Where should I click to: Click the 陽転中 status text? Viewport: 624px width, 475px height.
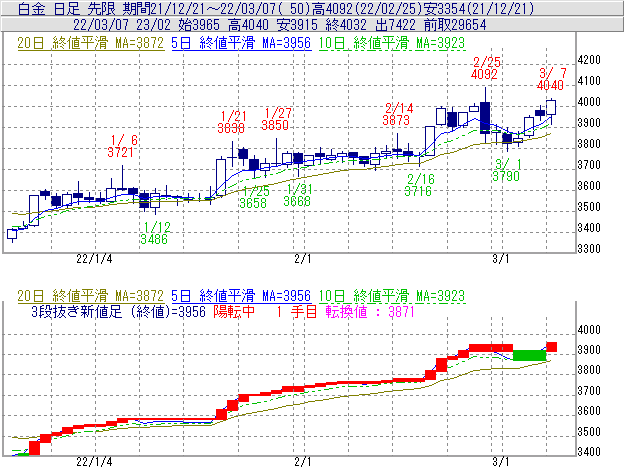pos(234,312)
